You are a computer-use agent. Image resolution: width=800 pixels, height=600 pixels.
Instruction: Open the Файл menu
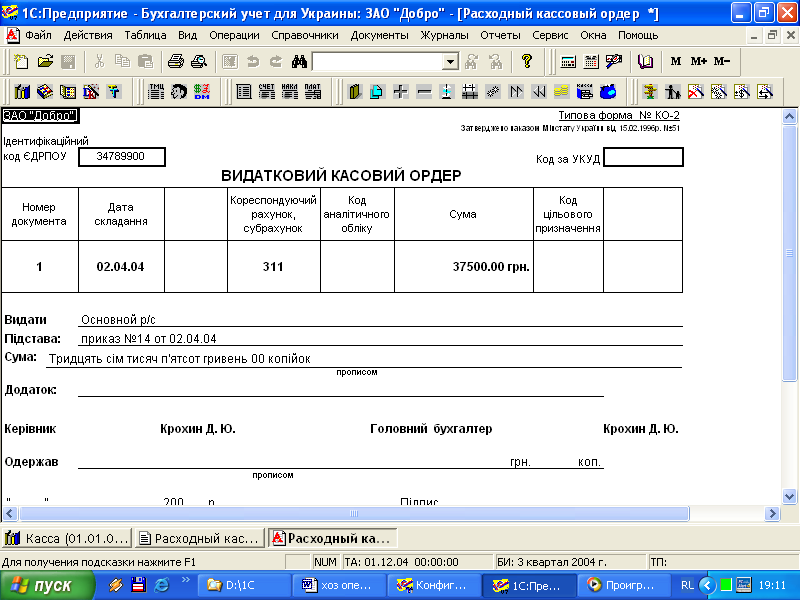pyautogui.click(x=38, y=36)
